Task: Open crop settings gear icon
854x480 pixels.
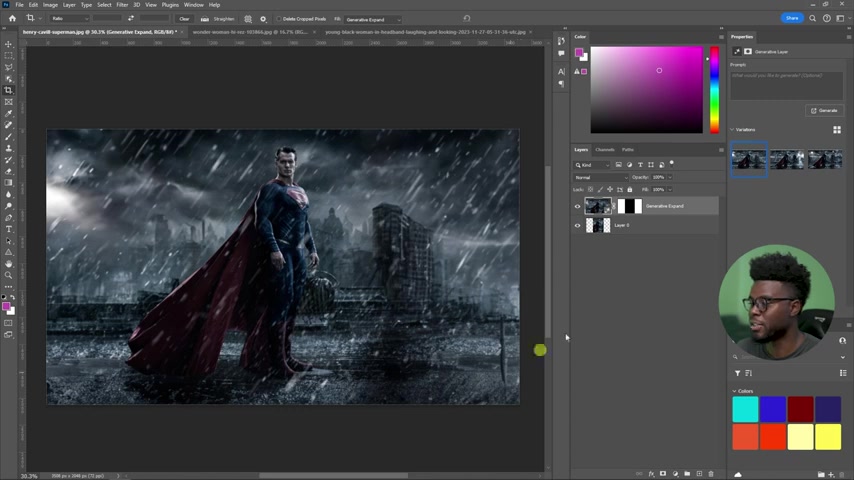Action: (x=263, y=19)
